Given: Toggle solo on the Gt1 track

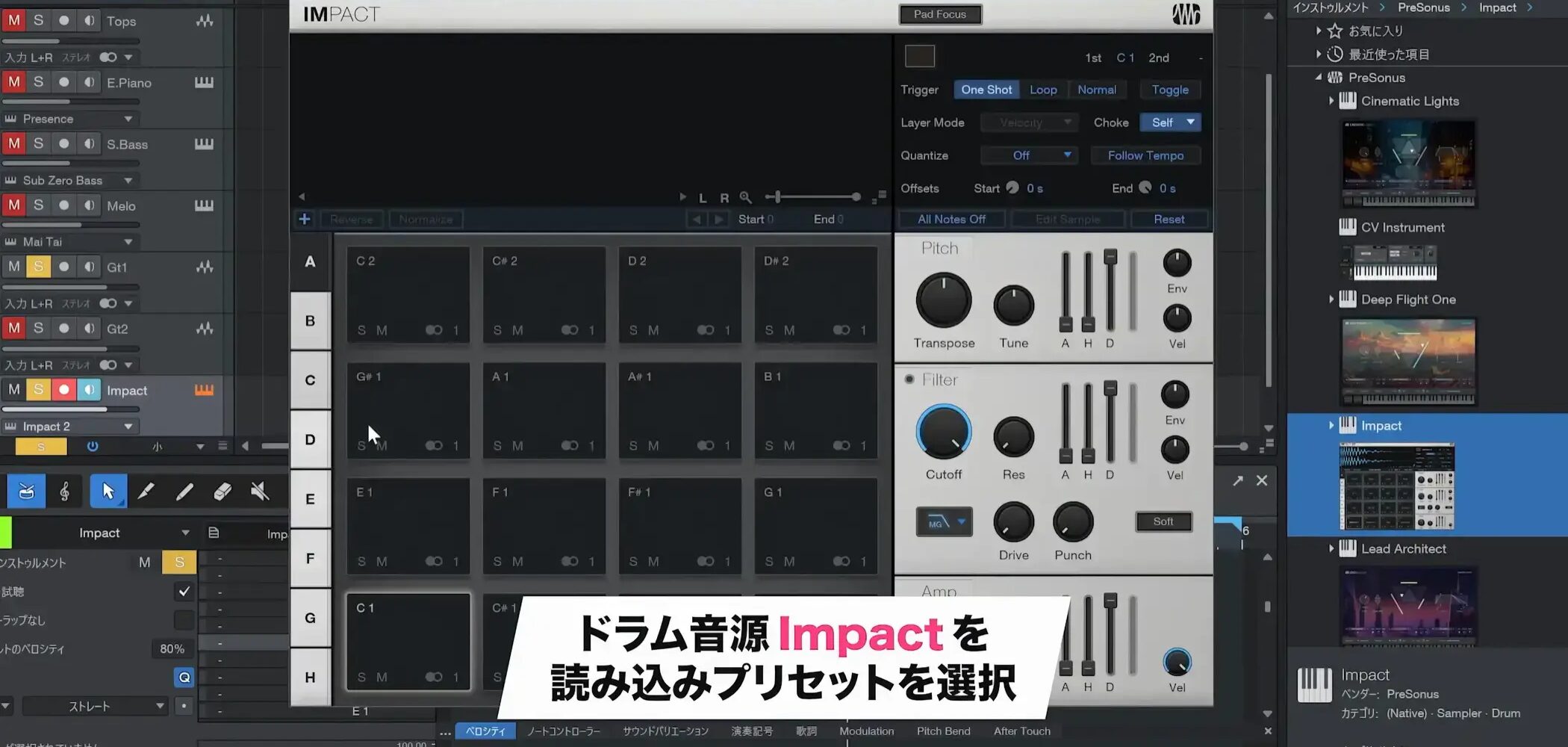Looking at the screenshot, I should point(38,267).
